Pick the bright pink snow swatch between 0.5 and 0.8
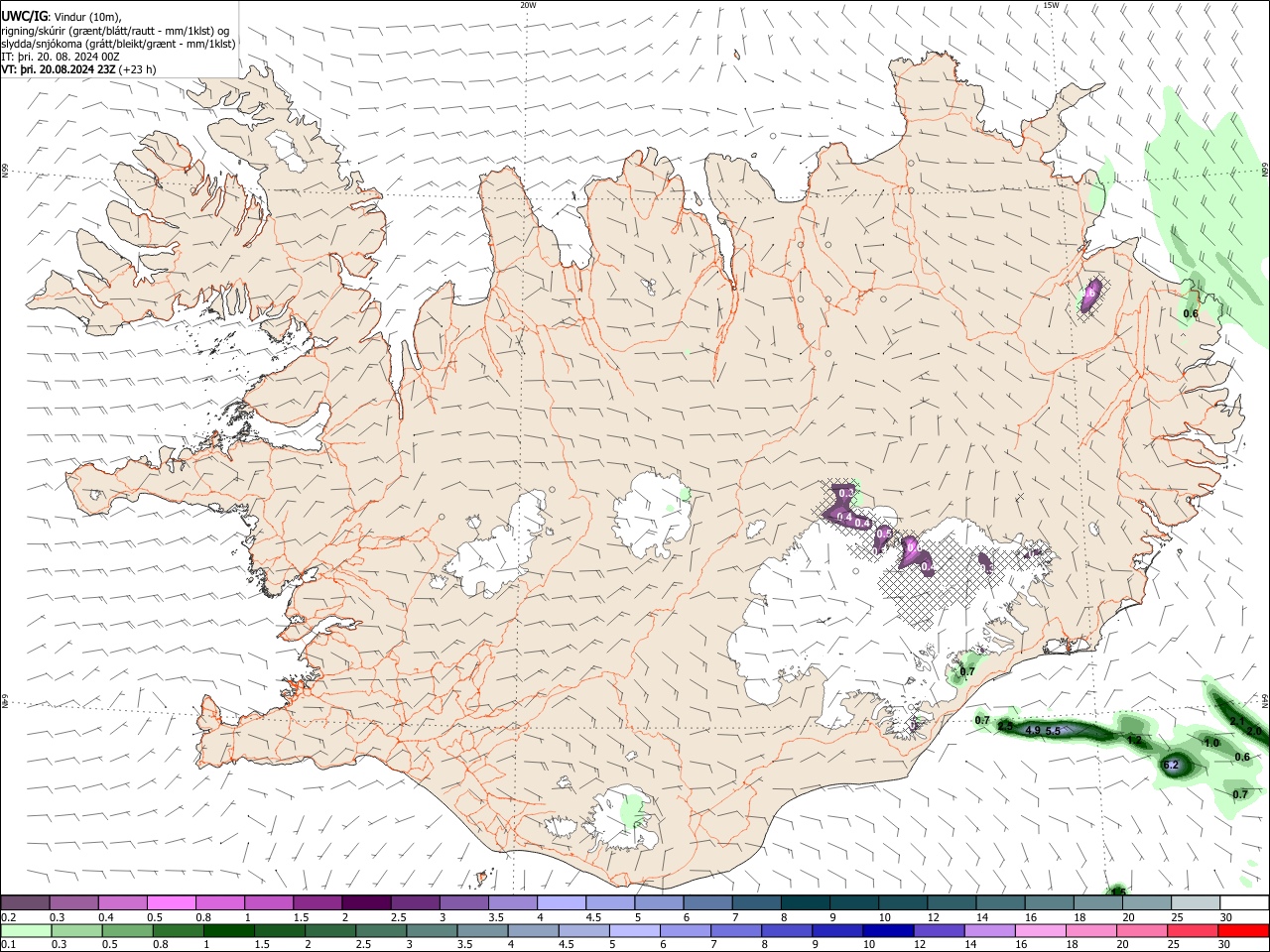This screenshot has width=1270, height=952. (171, 902)
